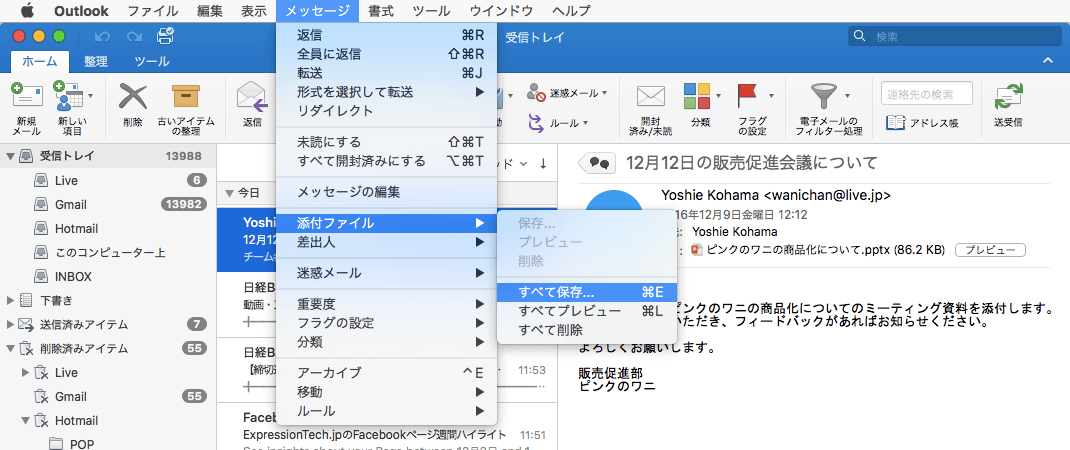This screenshot has width=1070, height=450.
Task: Choose アーカイブ from メッセージ menu
Action: [x=386, y=373]
